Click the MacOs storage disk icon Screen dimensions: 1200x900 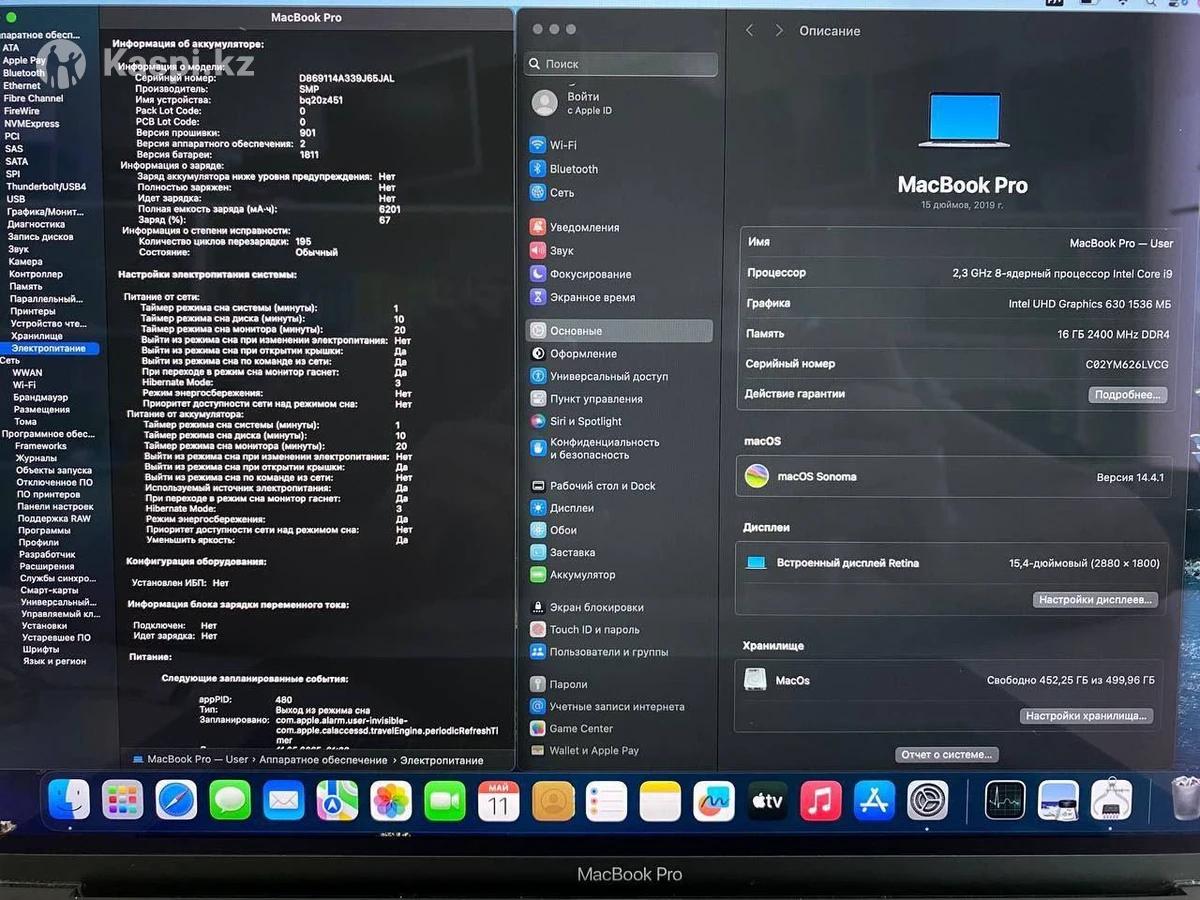(756, 680)
